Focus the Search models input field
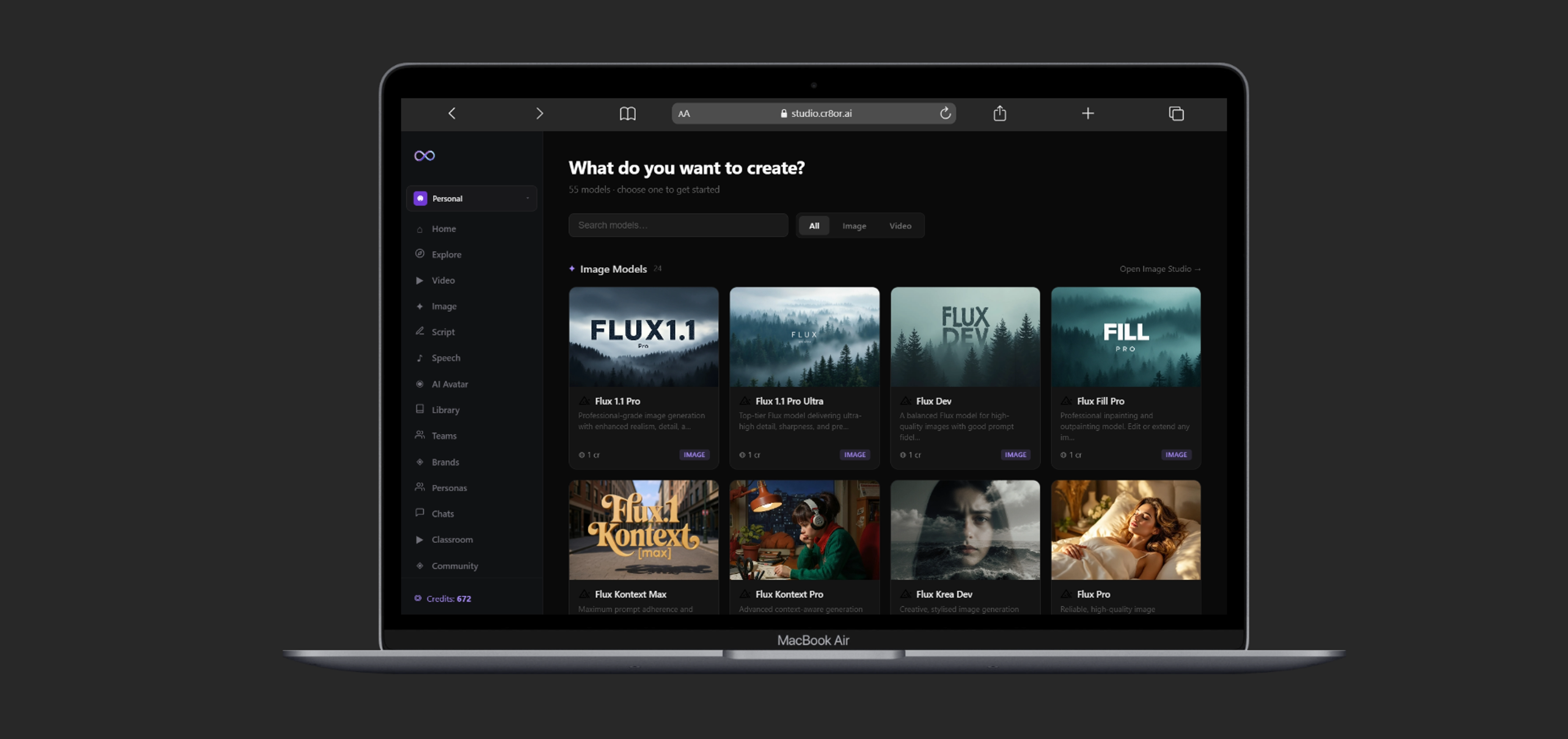 [678, 225]
